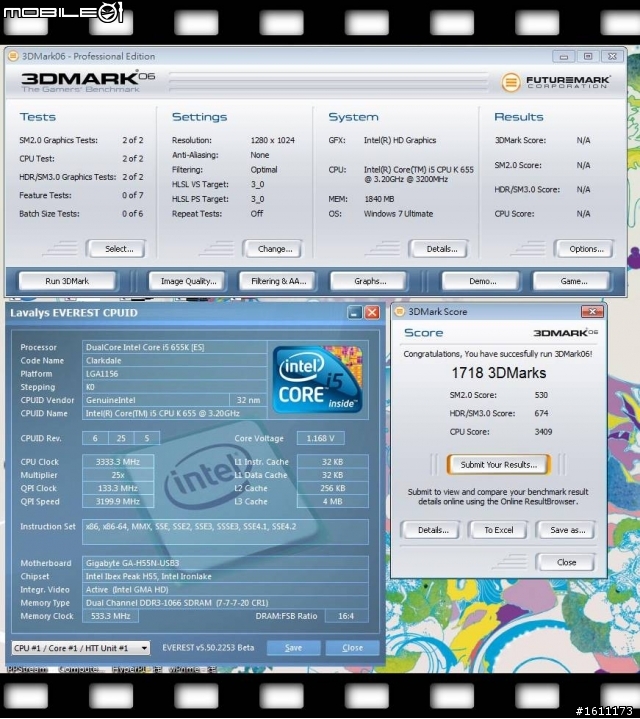Screen dimensions: 640x719
Task: Click the OS value Windows 7 Ultimate
Action: point(398,214)
